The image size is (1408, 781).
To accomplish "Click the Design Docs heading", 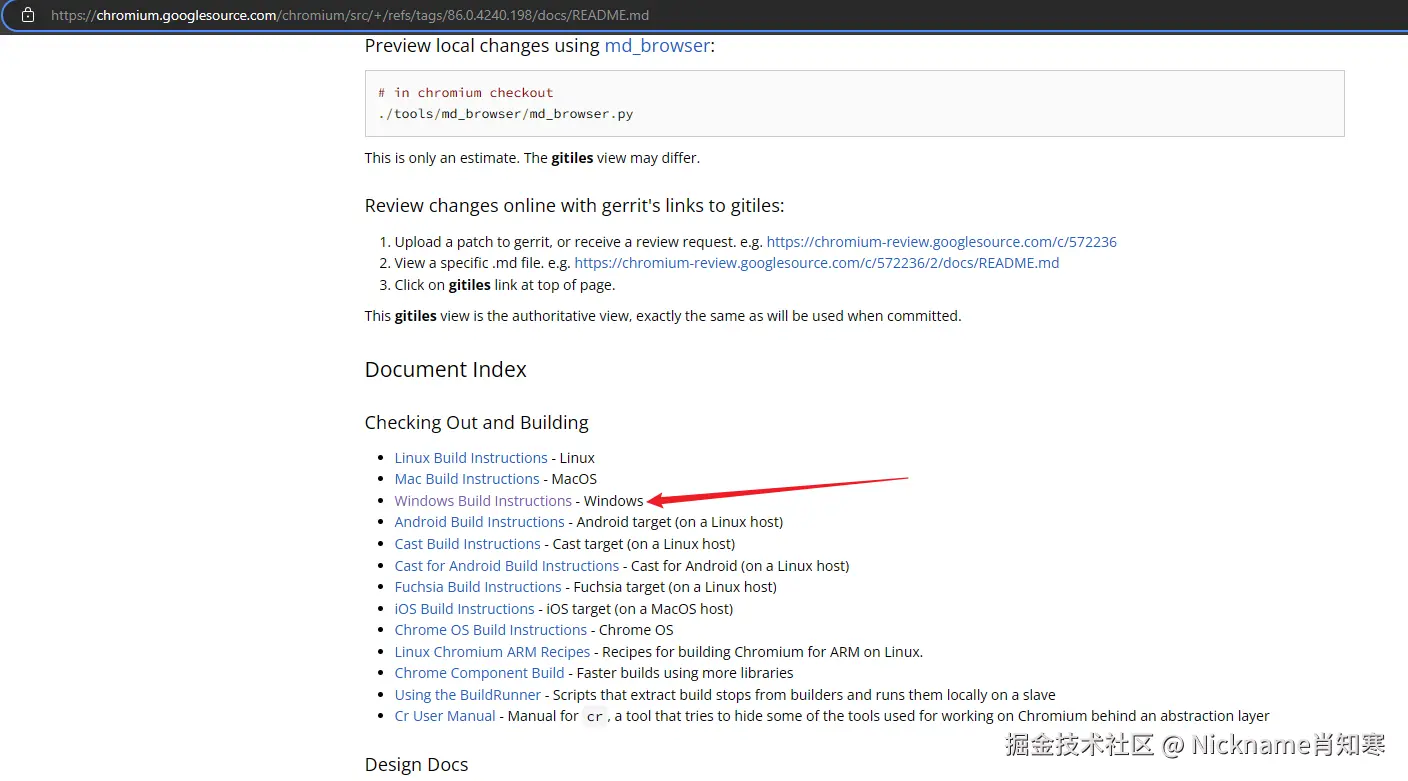I will point(416,765).
